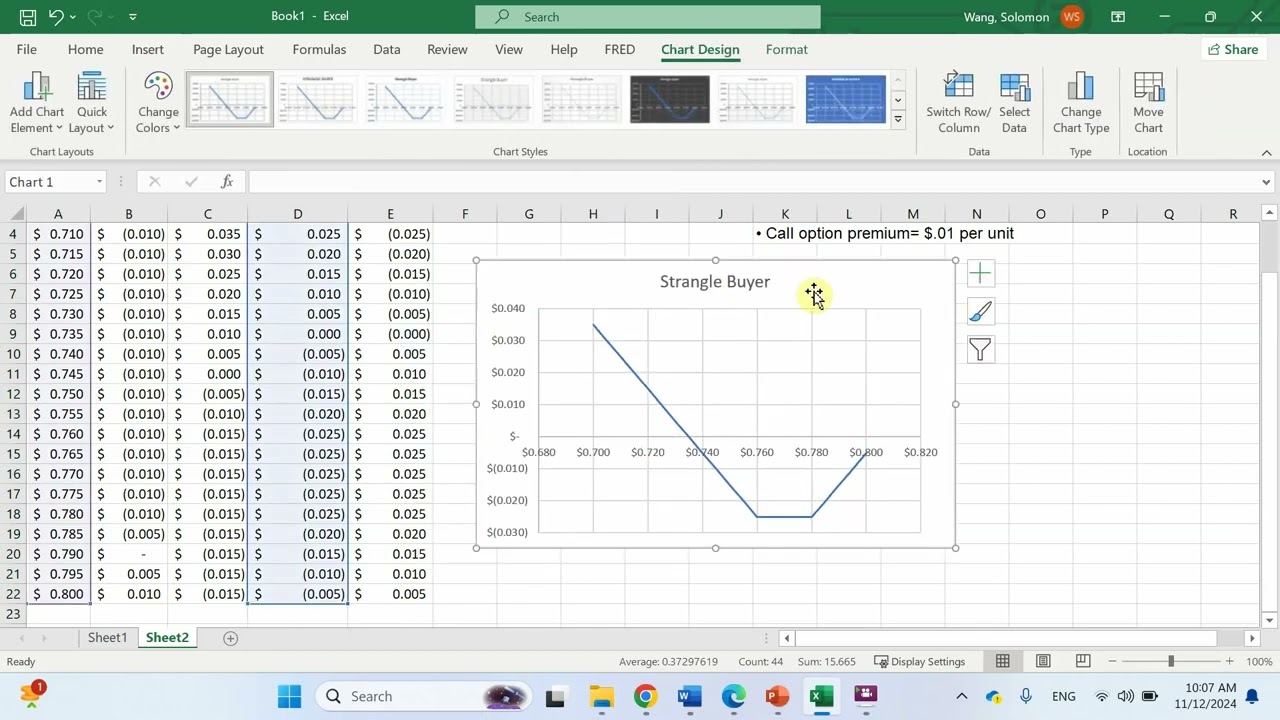Click the Search box in title bar

[648, 17]
